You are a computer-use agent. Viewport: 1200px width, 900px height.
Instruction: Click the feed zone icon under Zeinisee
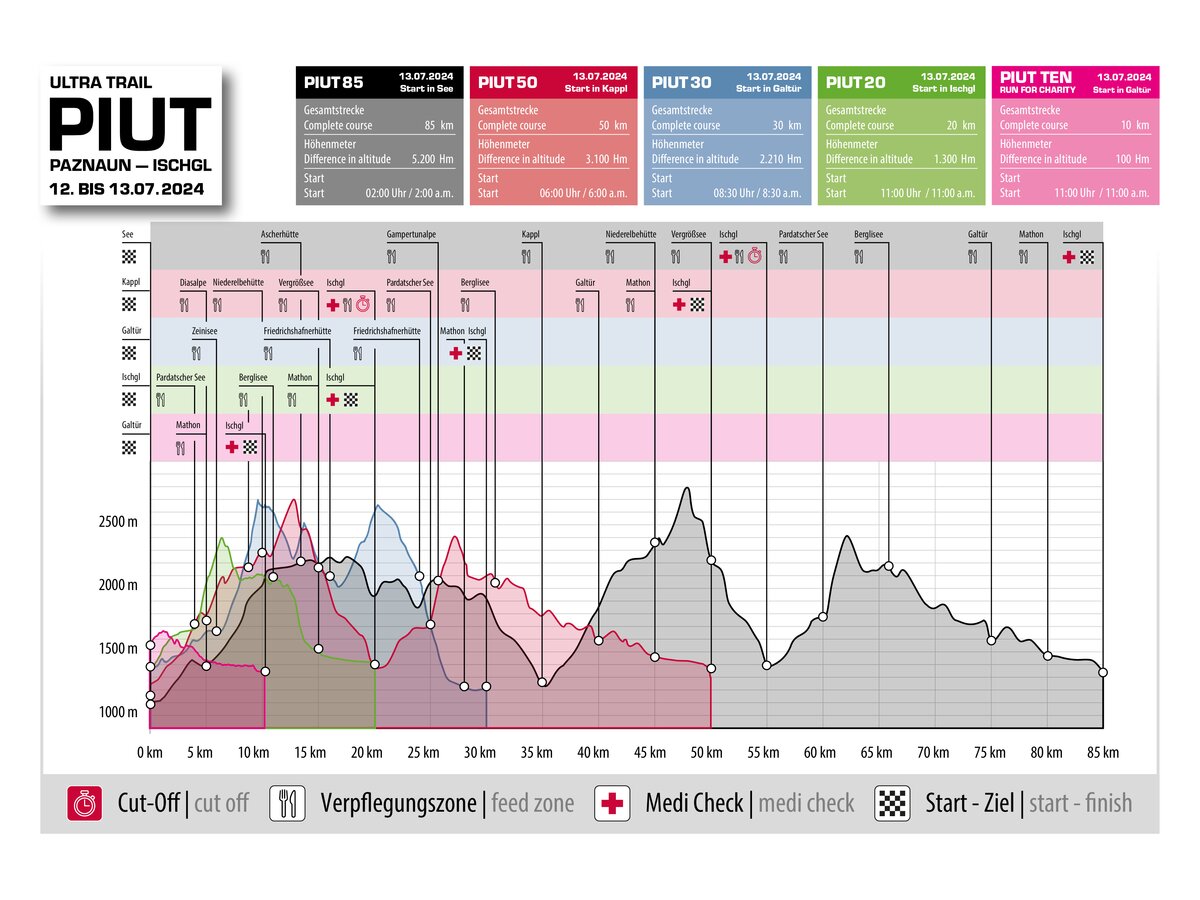tap(196, 352)
